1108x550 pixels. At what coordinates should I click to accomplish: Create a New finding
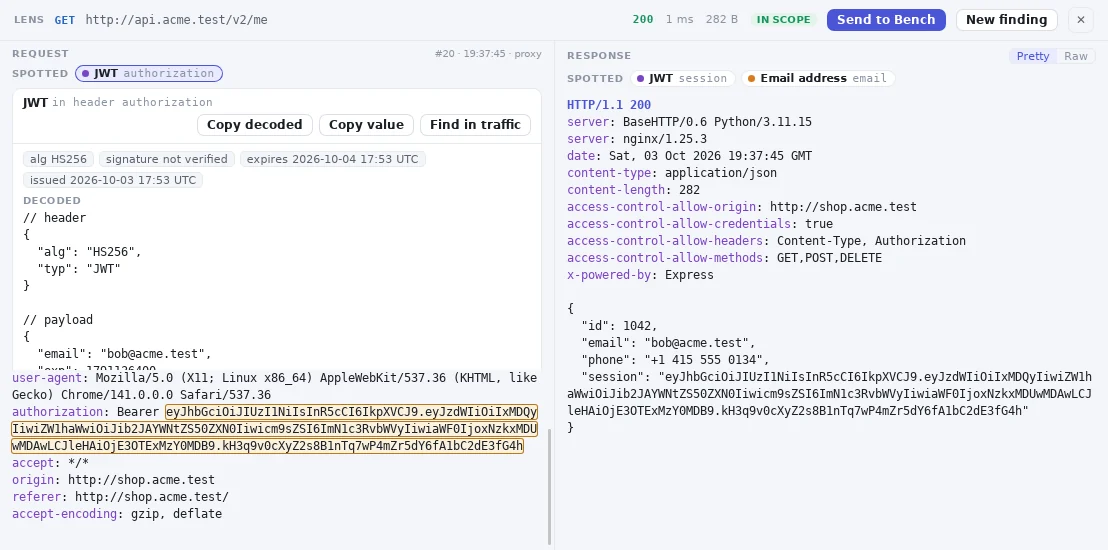(x=1006, y=20)
